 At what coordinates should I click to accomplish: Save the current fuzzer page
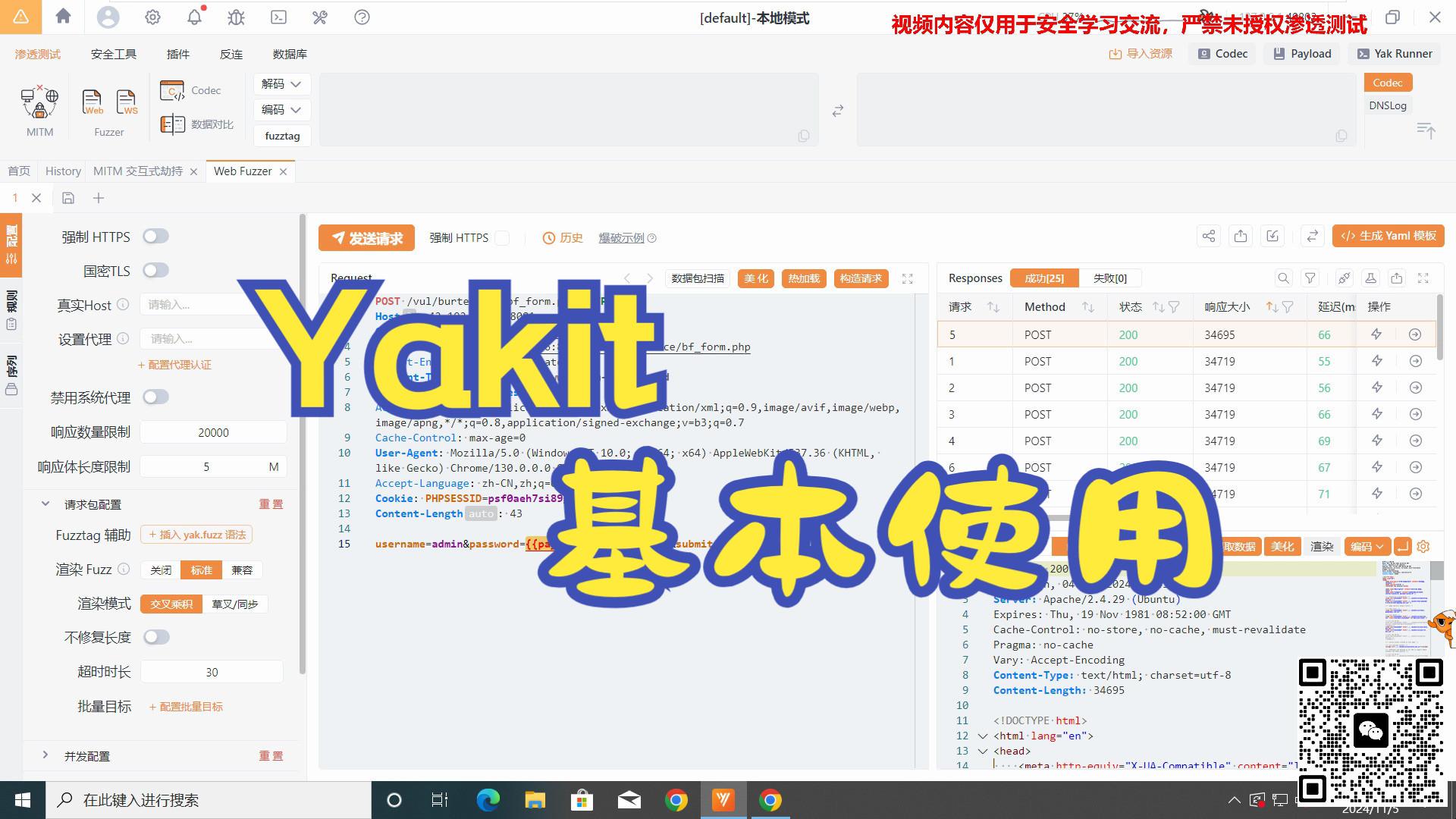(x=68, y=198)
